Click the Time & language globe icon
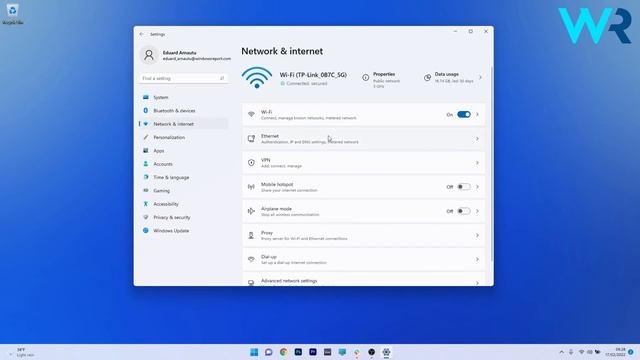This screenshot has height=360, width=640. point(146,177)
